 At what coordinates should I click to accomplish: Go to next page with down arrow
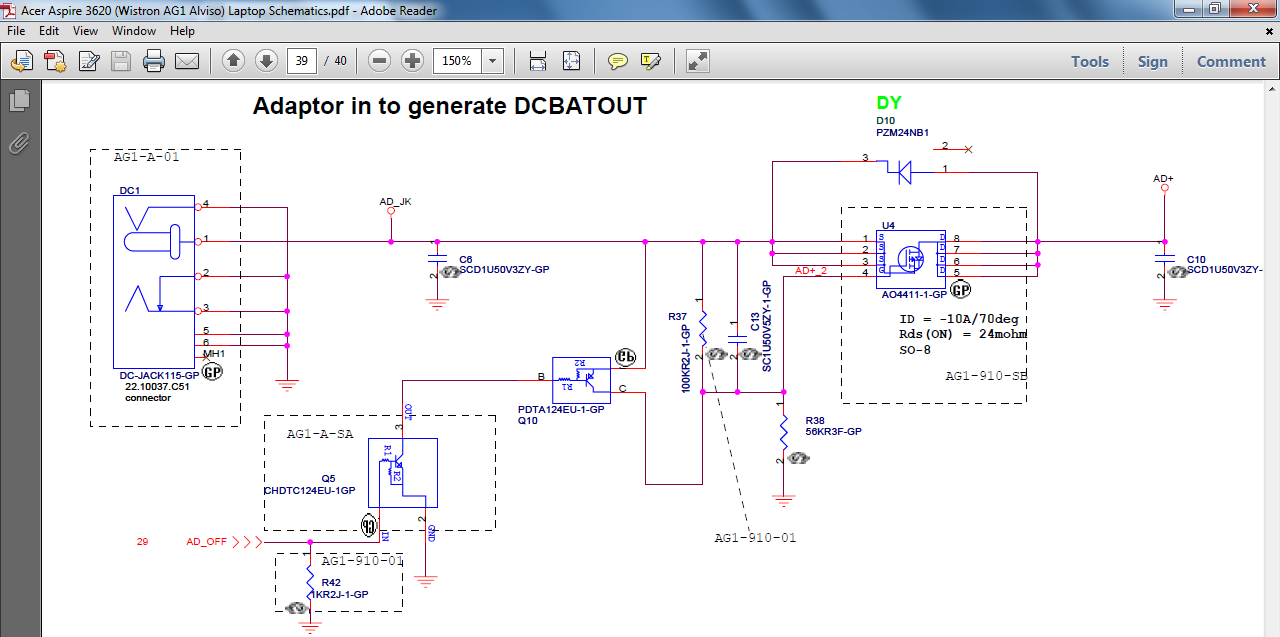click(x=266, y=61)
